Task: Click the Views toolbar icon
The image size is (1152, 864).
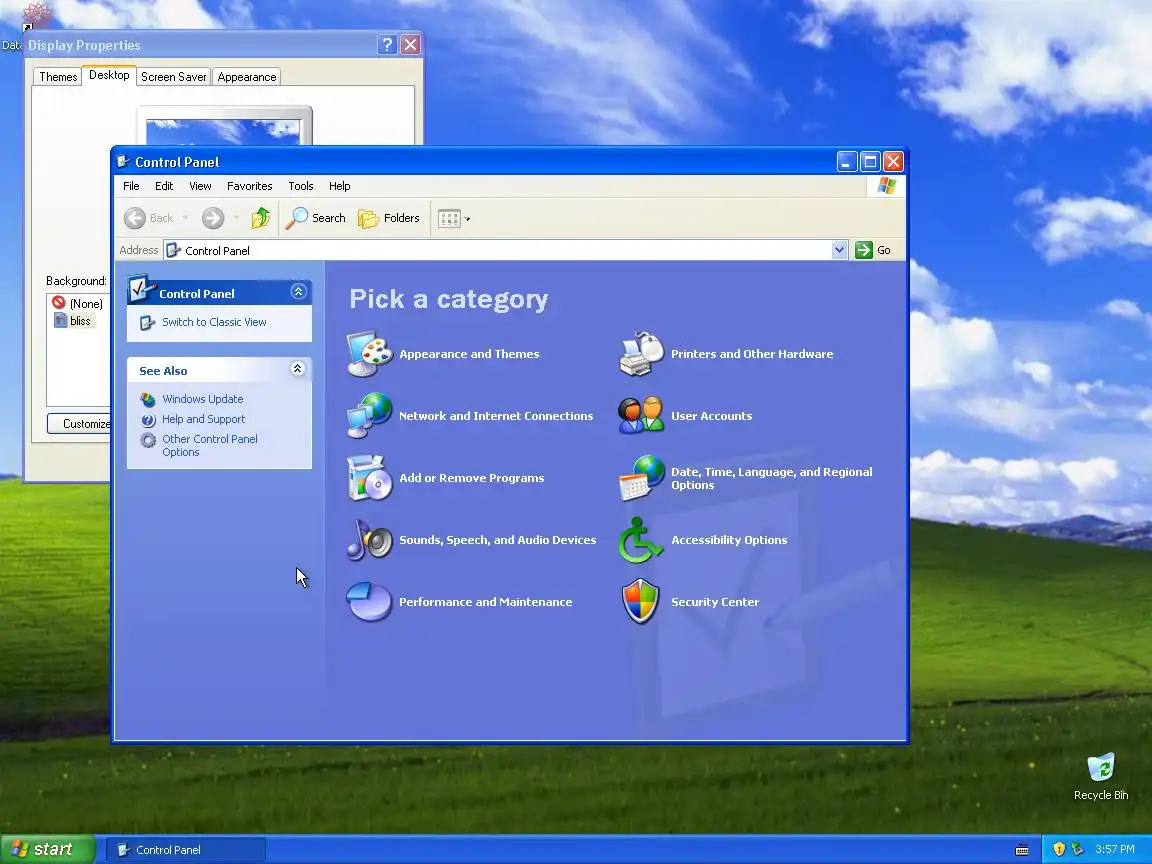Action: [449, 218]
